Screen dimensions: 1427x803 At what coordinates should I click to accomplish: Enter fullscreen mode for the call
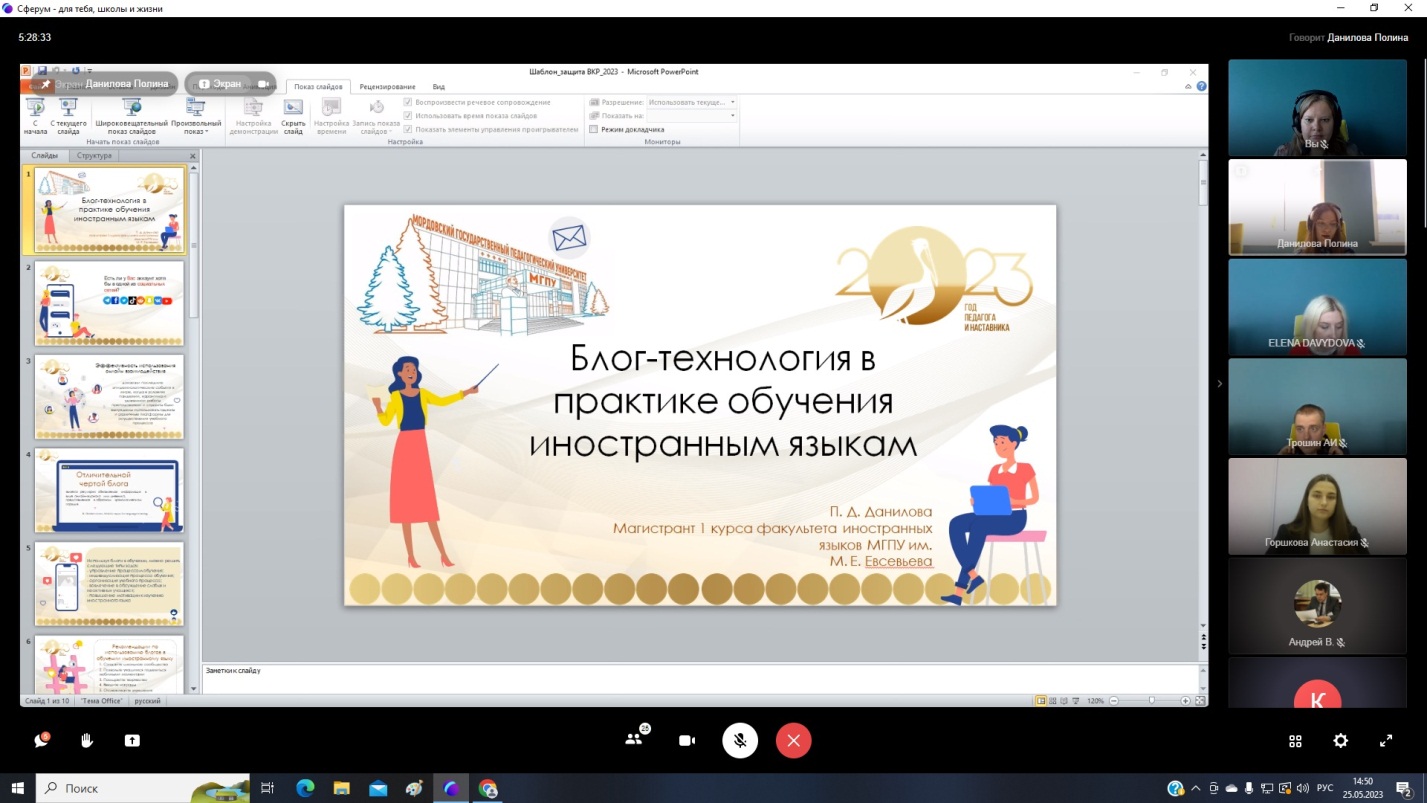(x=1386, y=741)
